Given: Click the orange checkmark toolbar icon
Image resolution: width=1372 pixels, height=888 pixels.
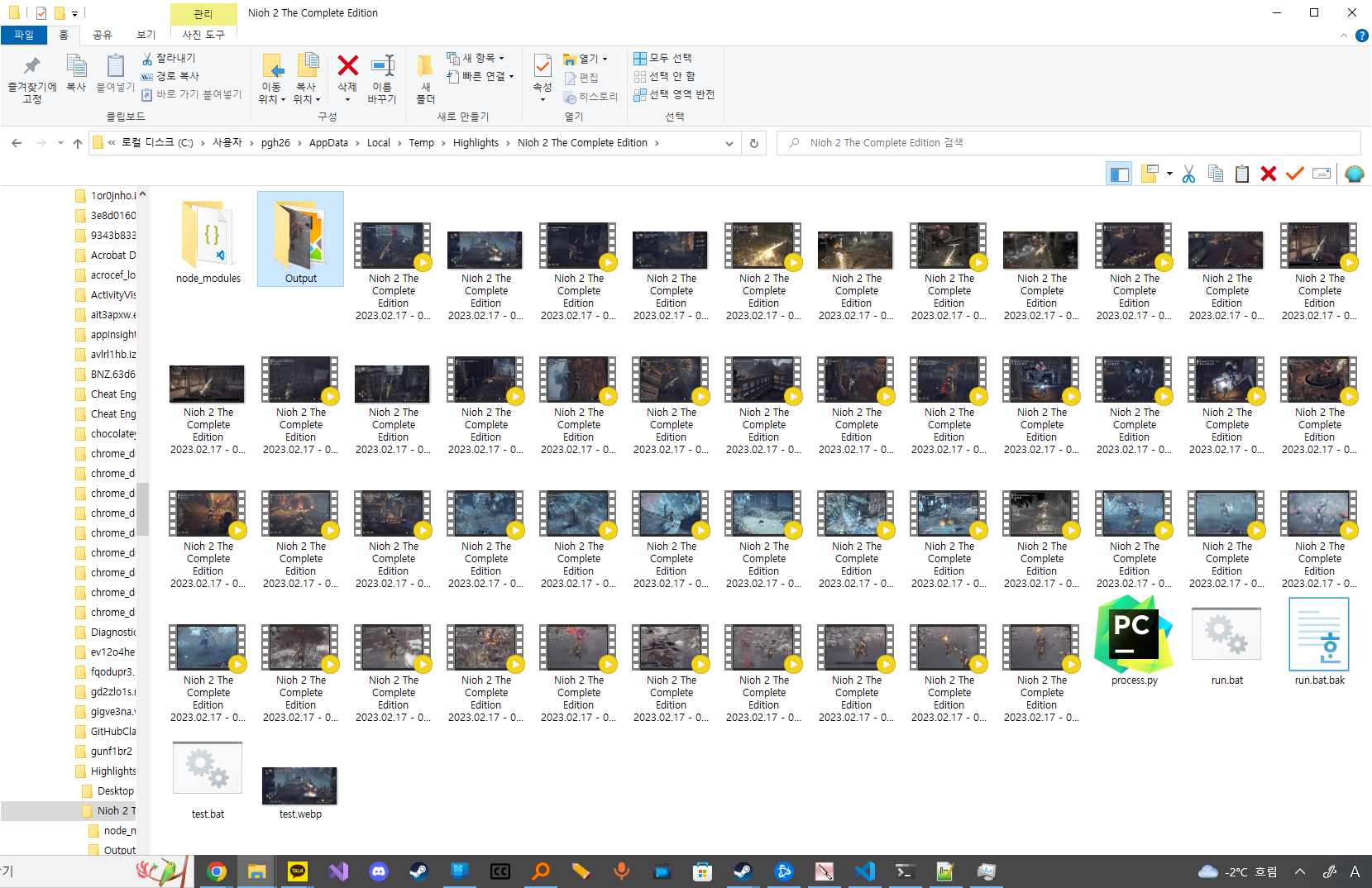Looking at the screenshot, I should [1295, 174].
